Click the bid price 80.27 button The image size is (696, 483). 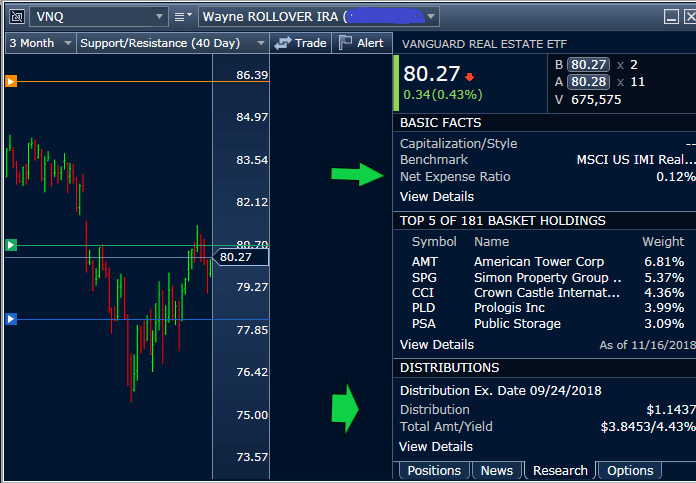tap(588, 64)
